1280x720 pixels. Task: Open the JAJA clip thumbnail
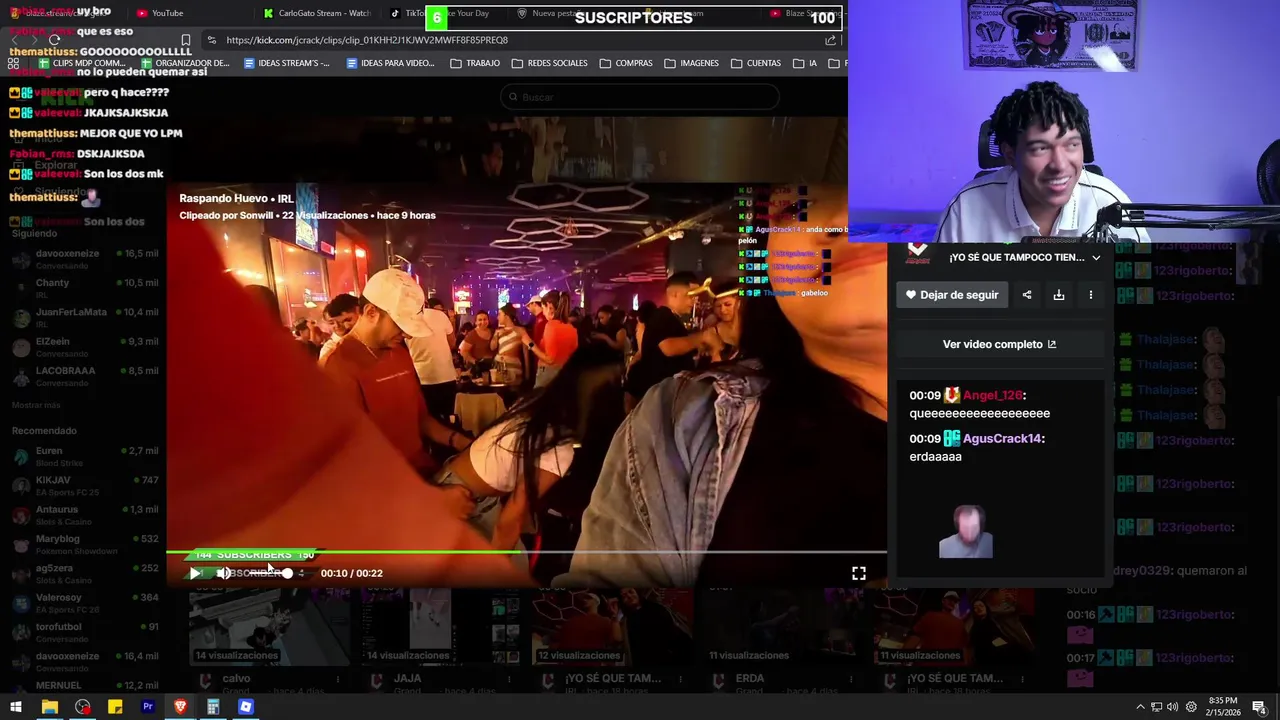click(x=440, y=625)
